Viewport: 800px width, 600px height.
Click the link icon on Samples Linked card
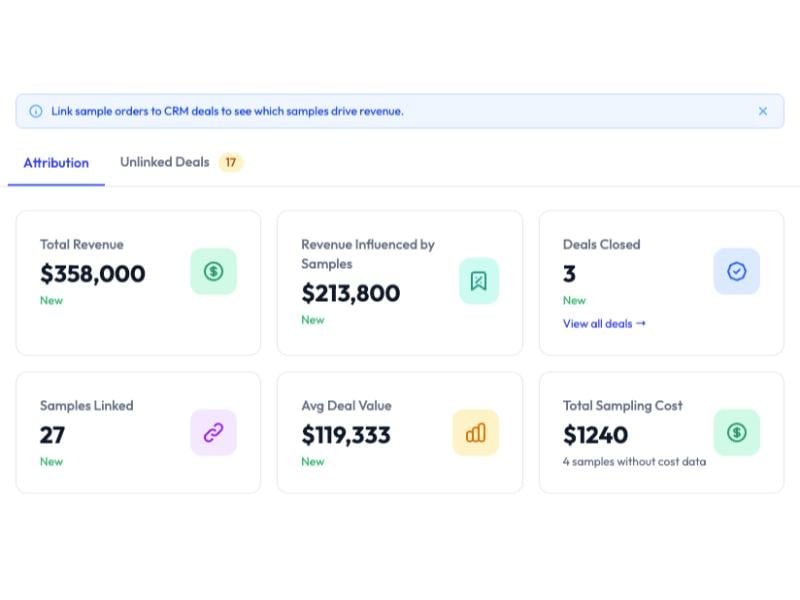(x=213, y=432)
